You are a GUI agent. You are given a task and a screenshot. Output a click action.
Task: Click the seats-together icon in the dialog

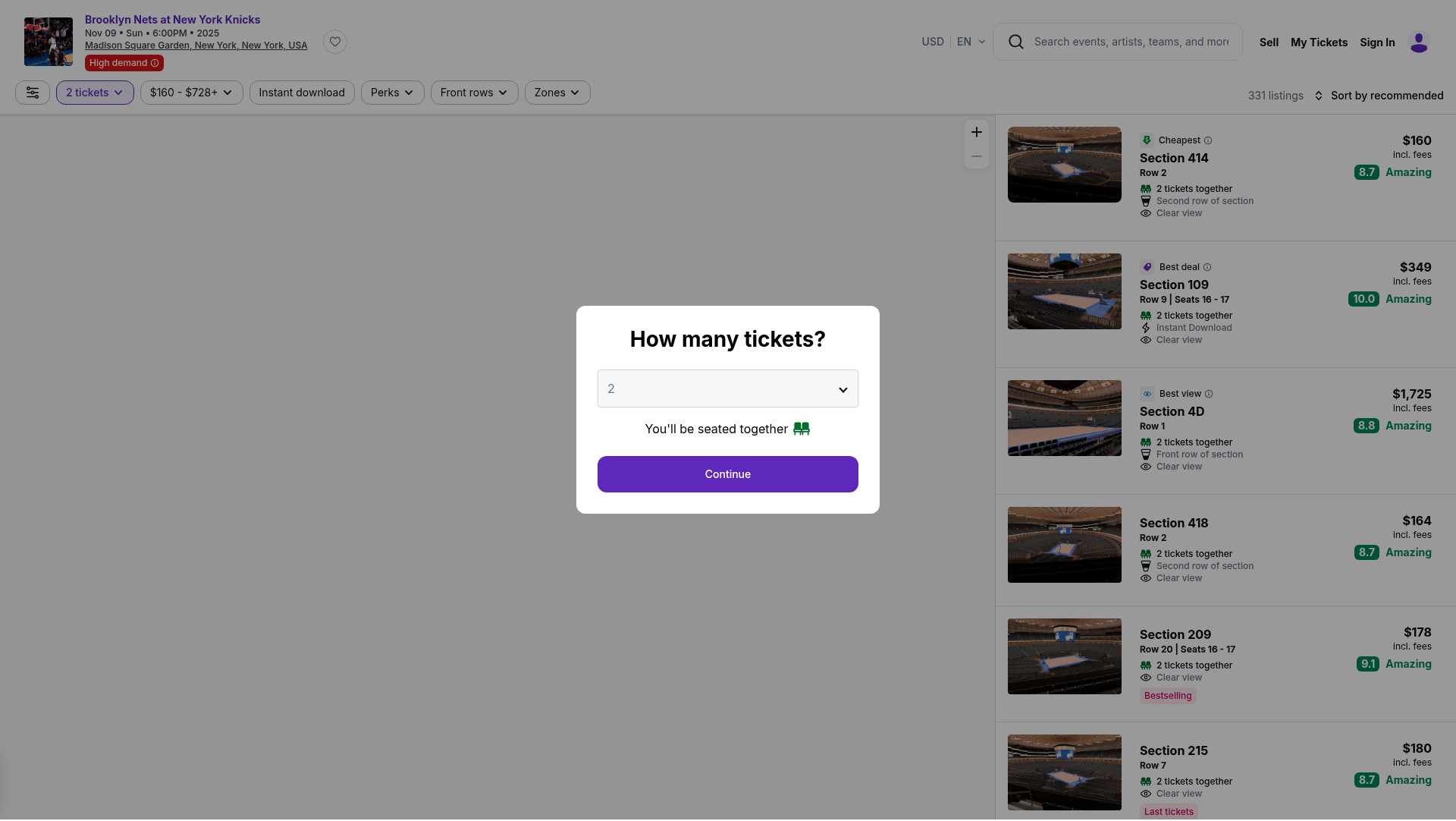pyautogui.click(x=802, y=429)
